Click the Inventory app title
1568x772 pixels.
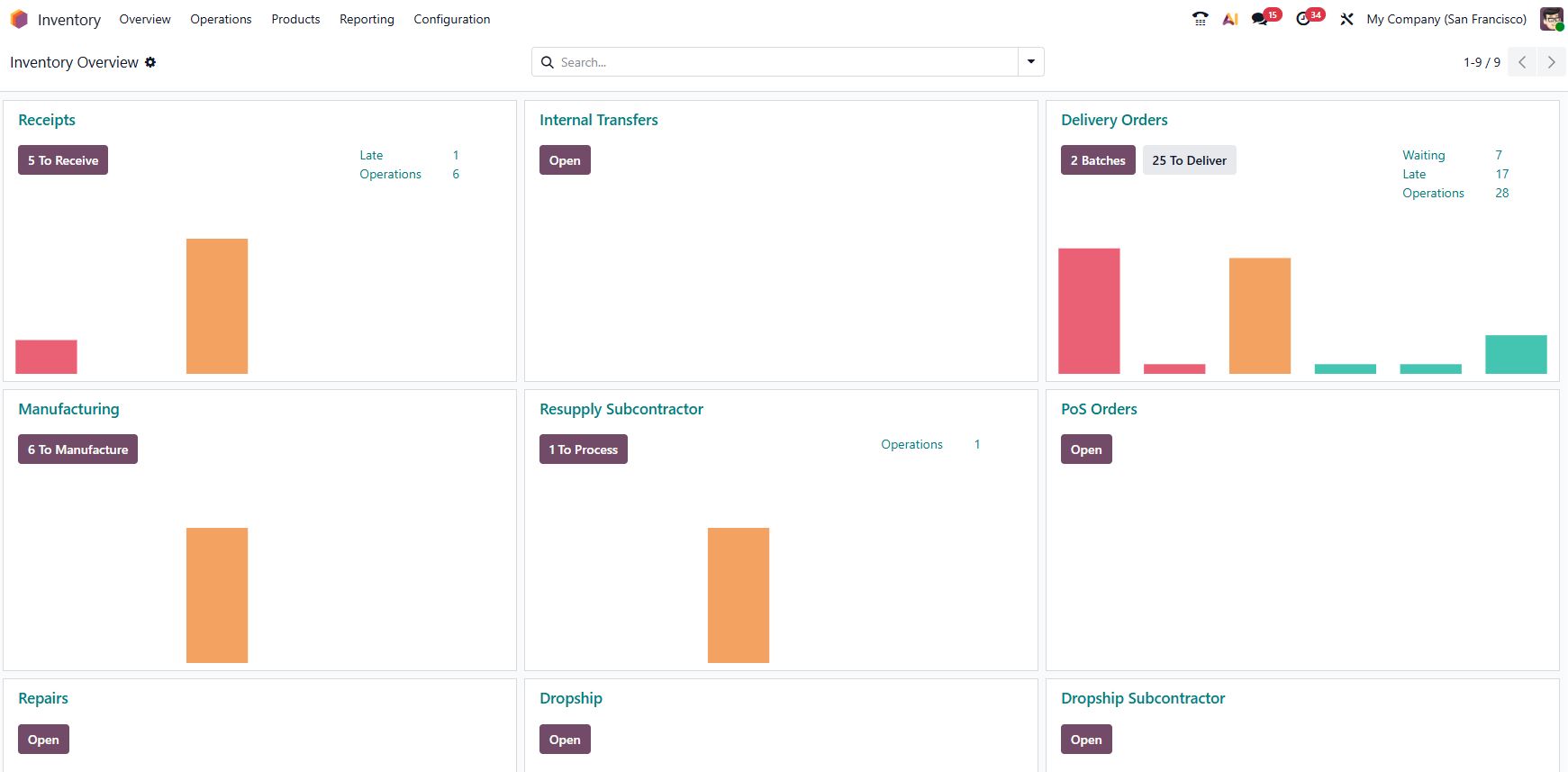point(69,20)
